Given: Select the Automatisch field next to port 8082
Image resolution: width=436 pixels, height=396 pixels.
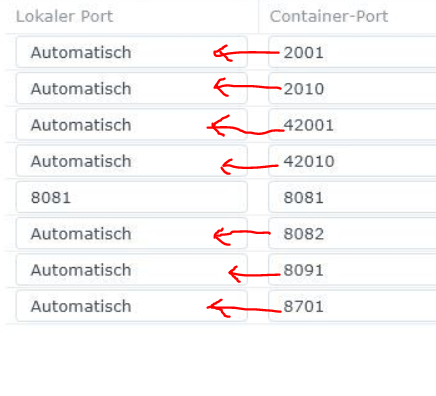Looking at the screenshot, I should (132, 233).
